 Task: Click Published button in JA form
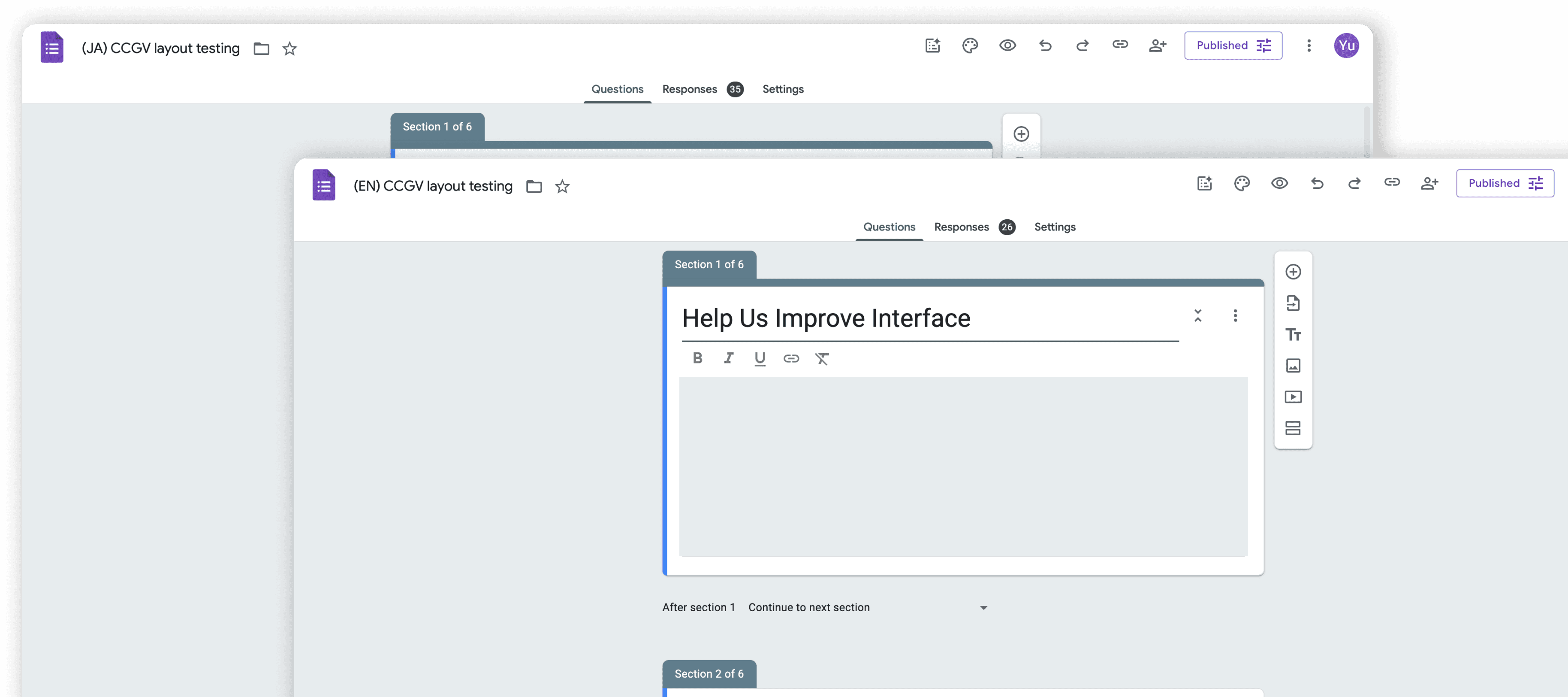click(1233, 45)
